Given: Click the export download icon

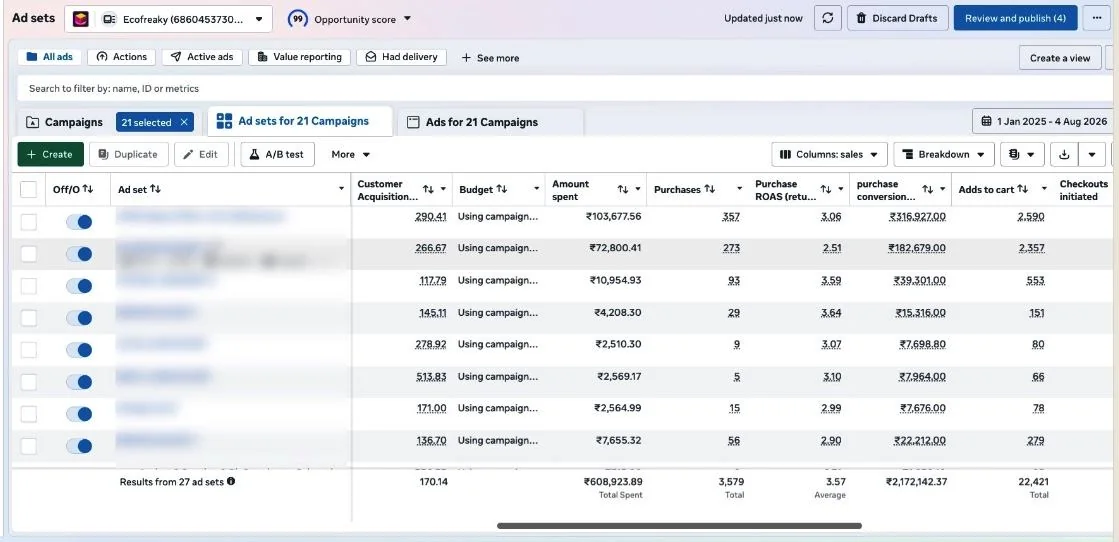Looking at the screenshot, I should coord(1064,154).
